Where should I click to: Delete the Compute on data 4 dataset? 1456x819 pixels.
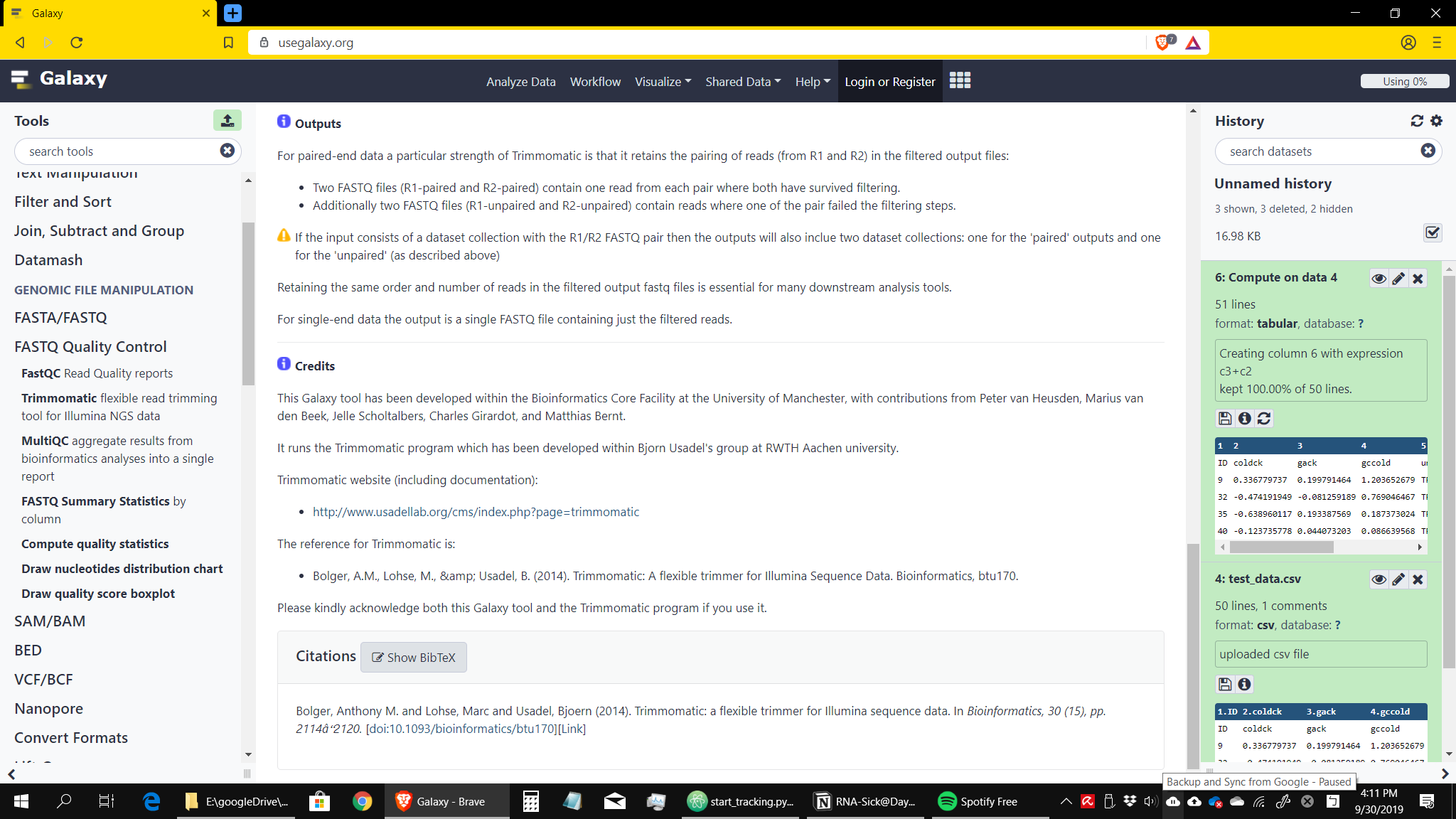1418,279
